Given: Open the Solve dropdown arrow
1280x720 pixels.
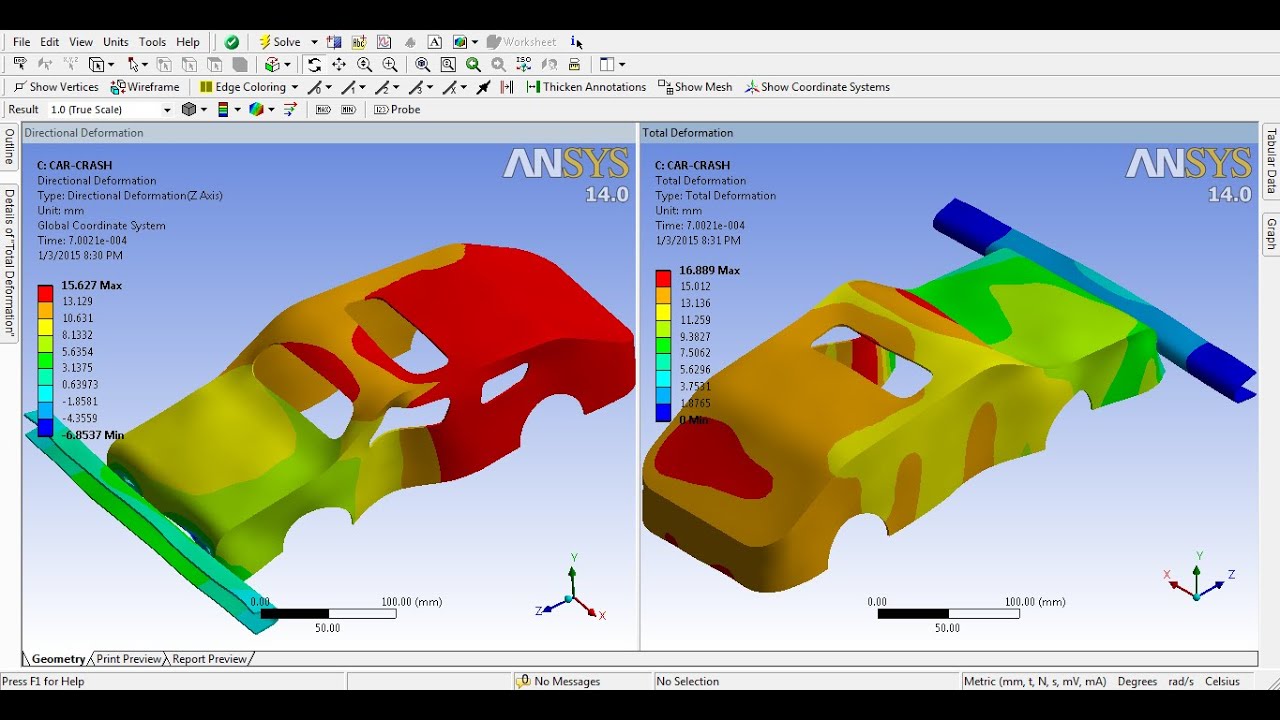Looking at the screenshot, I should (x=314, y=42).
